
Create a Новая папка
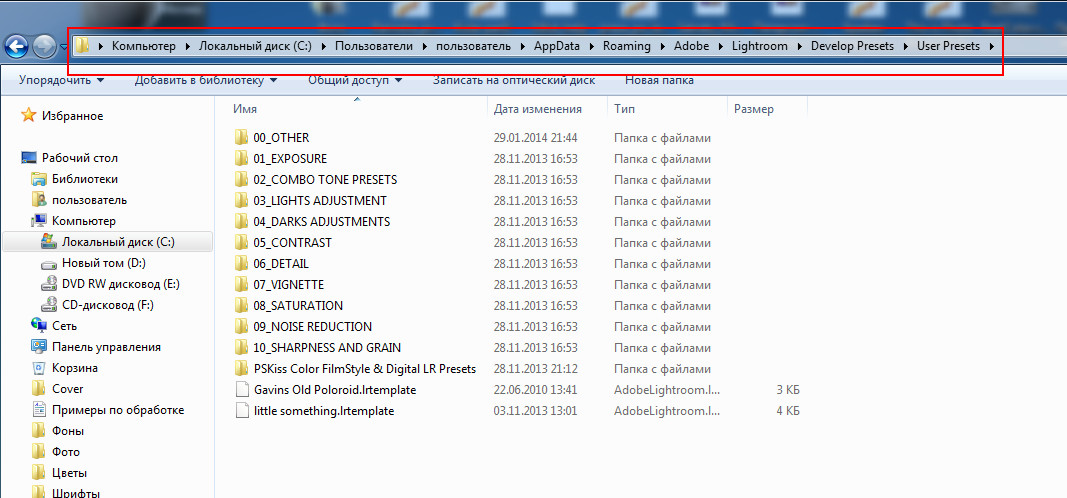[x=659, y=80]
